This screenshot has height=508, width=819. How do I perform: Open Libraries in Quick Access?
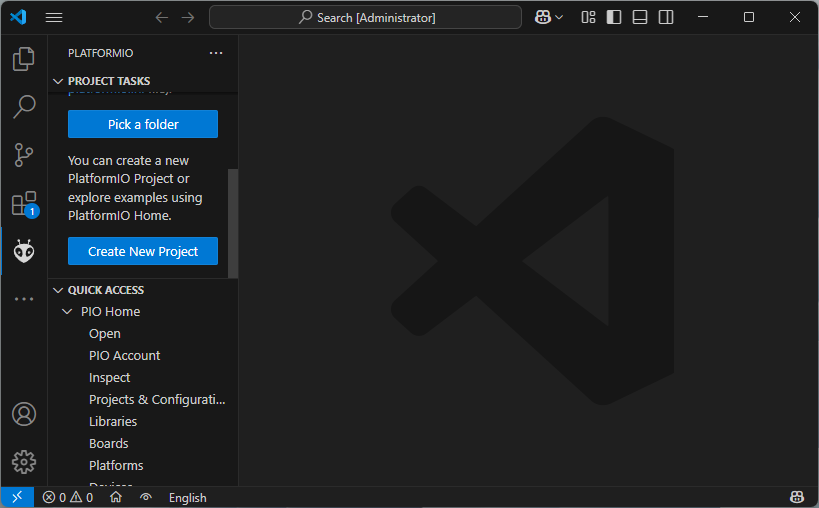(113, 421)
